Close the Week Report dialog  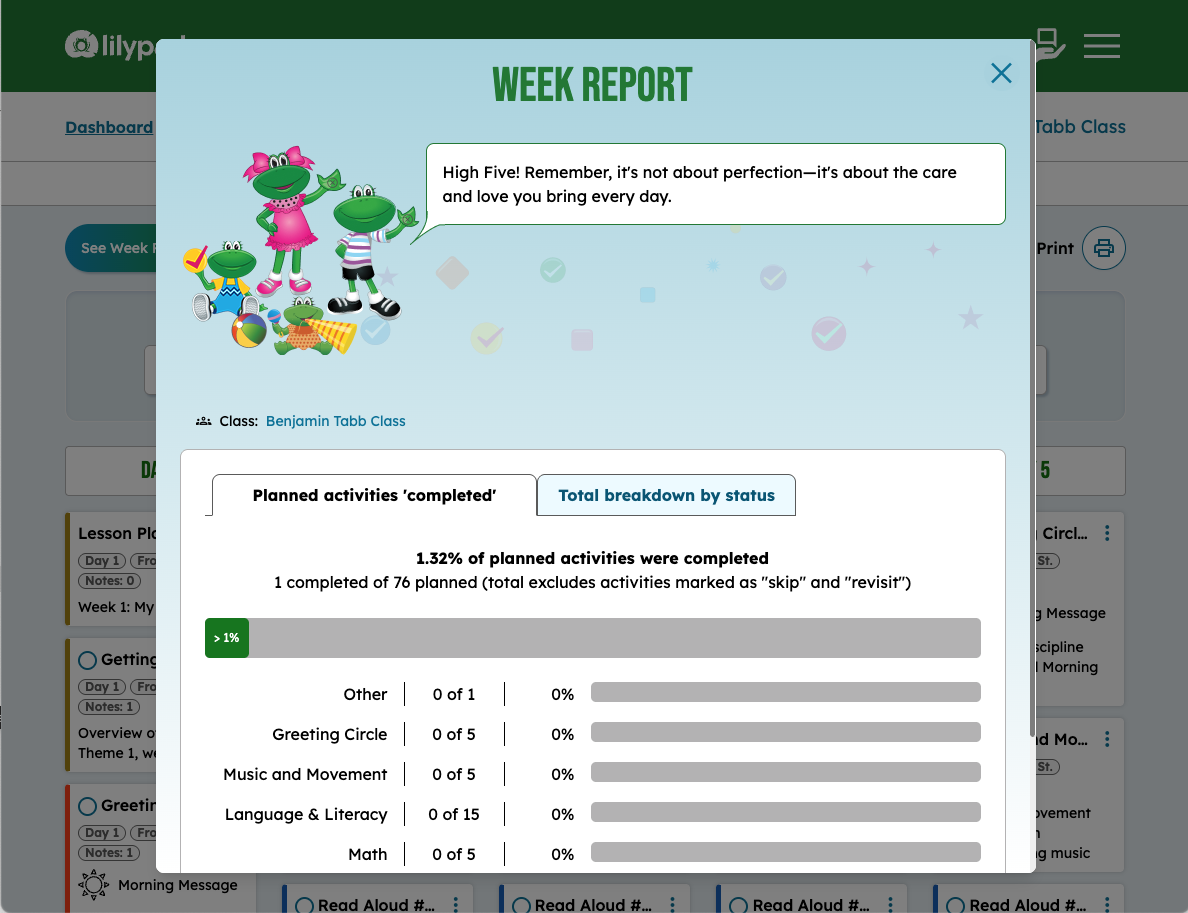tap(1001, 73)
